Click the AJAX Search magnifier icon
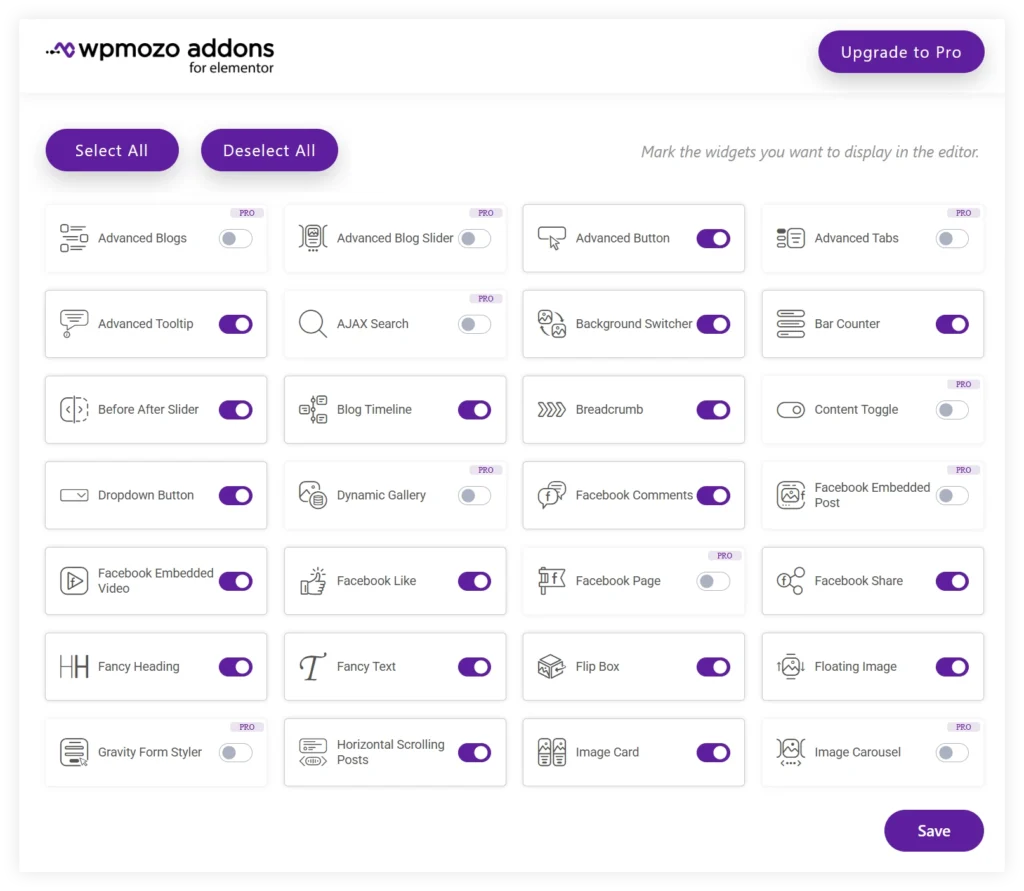Image resolution: width=1024 pixels, height=891 pixels. point(313,324)
